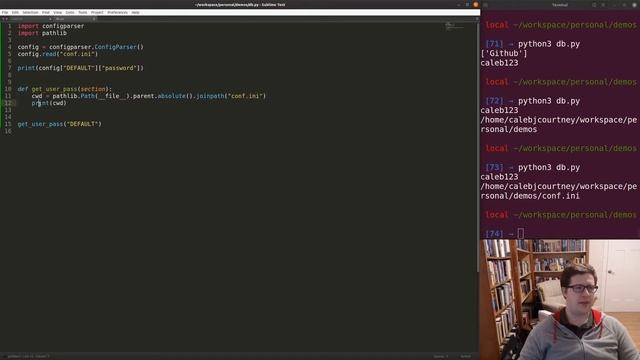Open the Find menu
Screen dimensions: 640x360
[46, 12]
